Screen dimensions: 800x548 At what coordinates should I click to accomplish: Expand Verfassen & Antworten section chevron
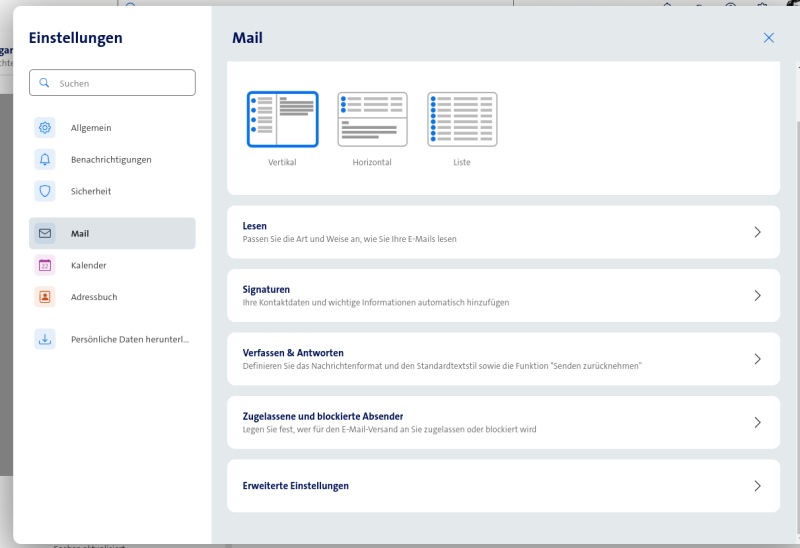pos(757,359)
